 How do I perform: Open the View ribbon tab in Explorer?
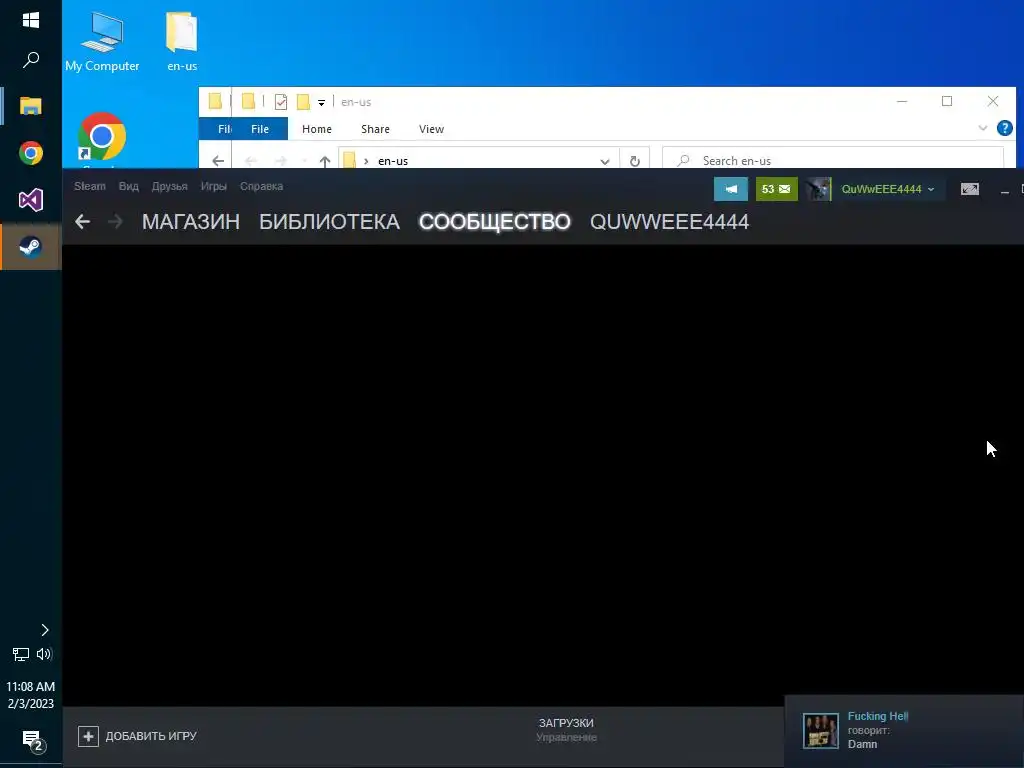coord(432,129)
